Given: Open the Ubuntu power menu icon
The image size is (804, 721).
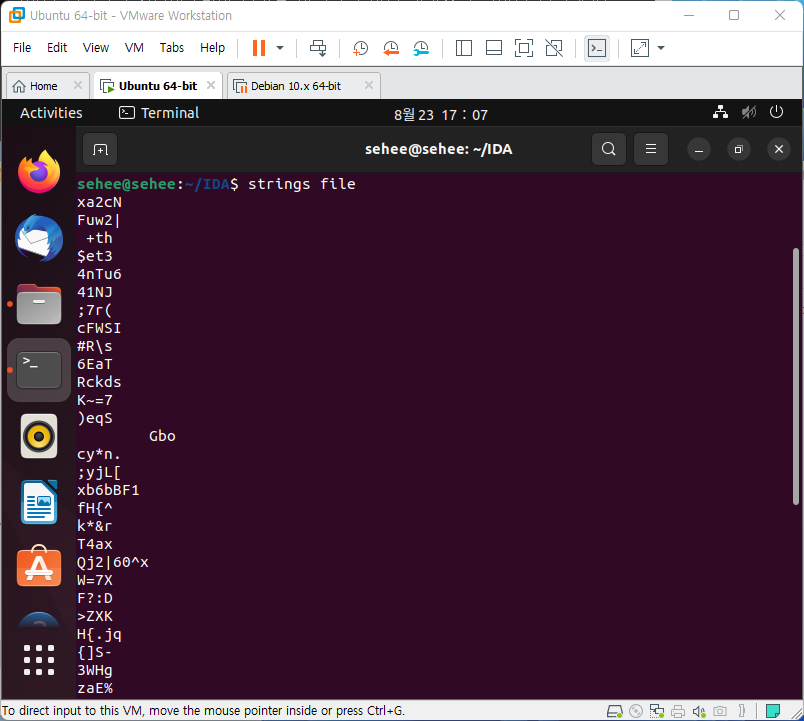Looking at the screenshot, I should tap(776, 112).
